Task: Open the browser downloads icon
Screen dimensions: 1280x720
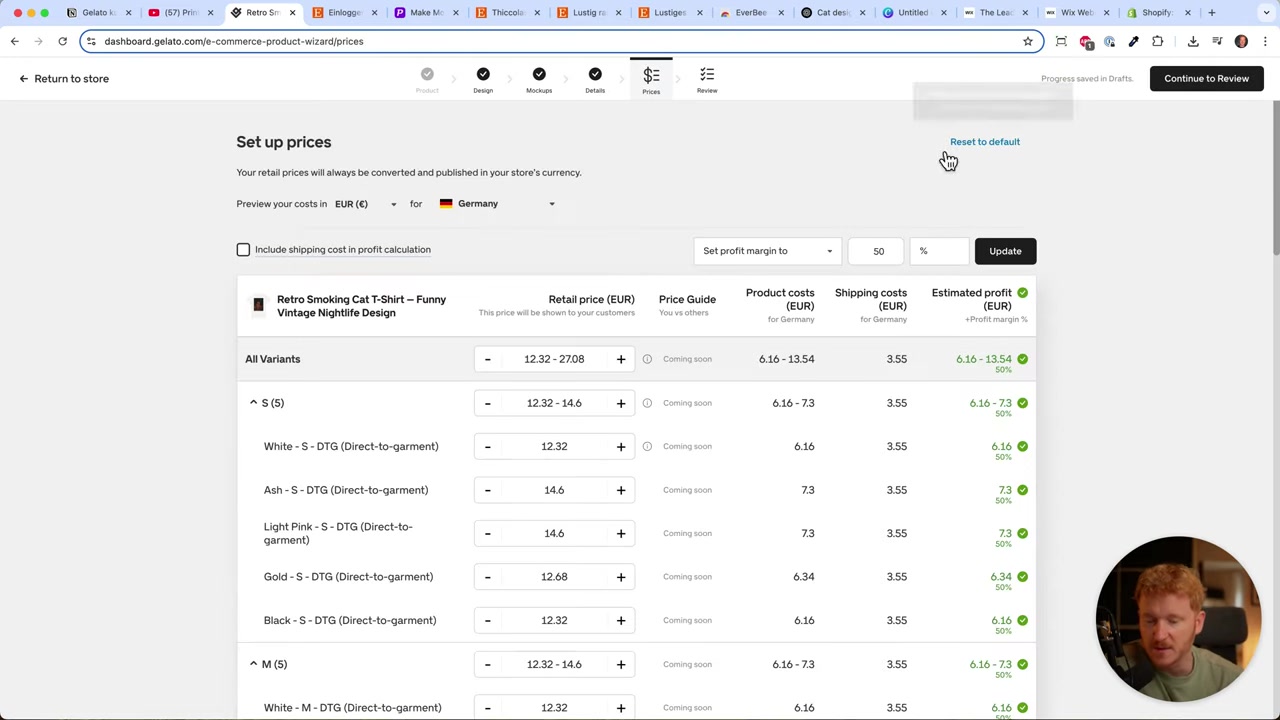Action: 1193,41
